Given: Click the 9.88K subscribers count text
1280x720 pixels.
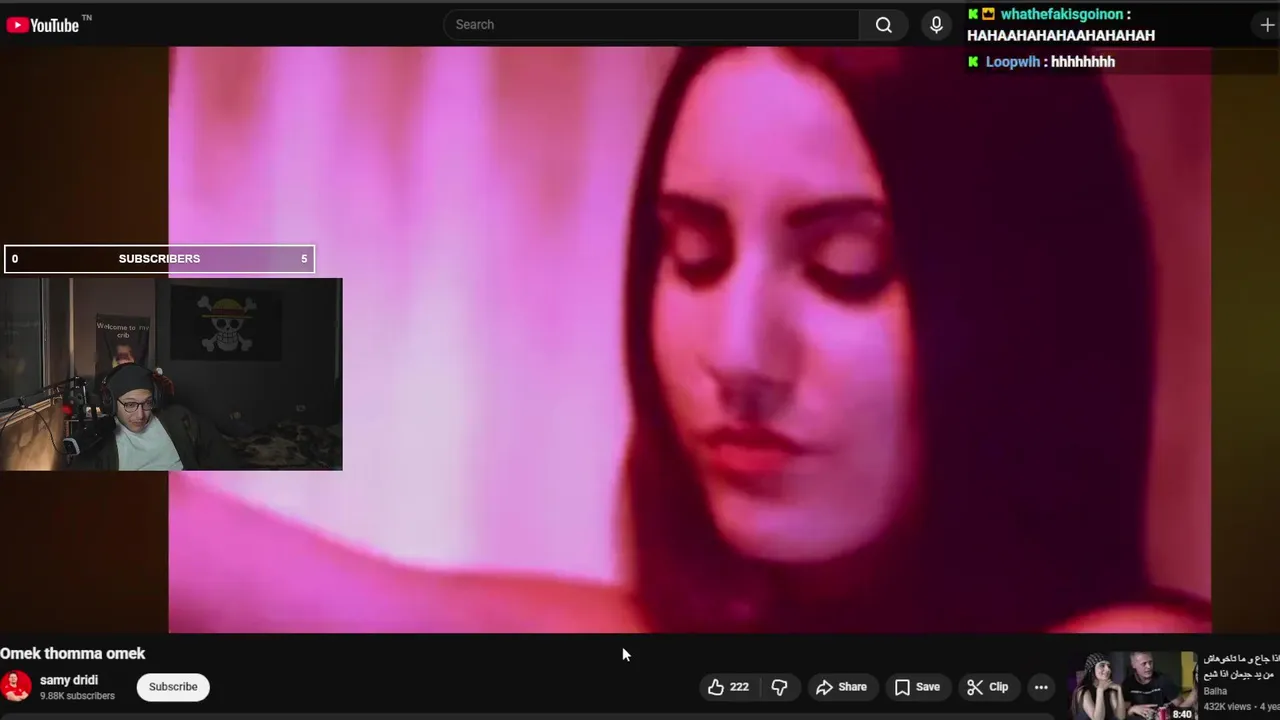Looking at the screenshot, I should (x=77, y=696).
